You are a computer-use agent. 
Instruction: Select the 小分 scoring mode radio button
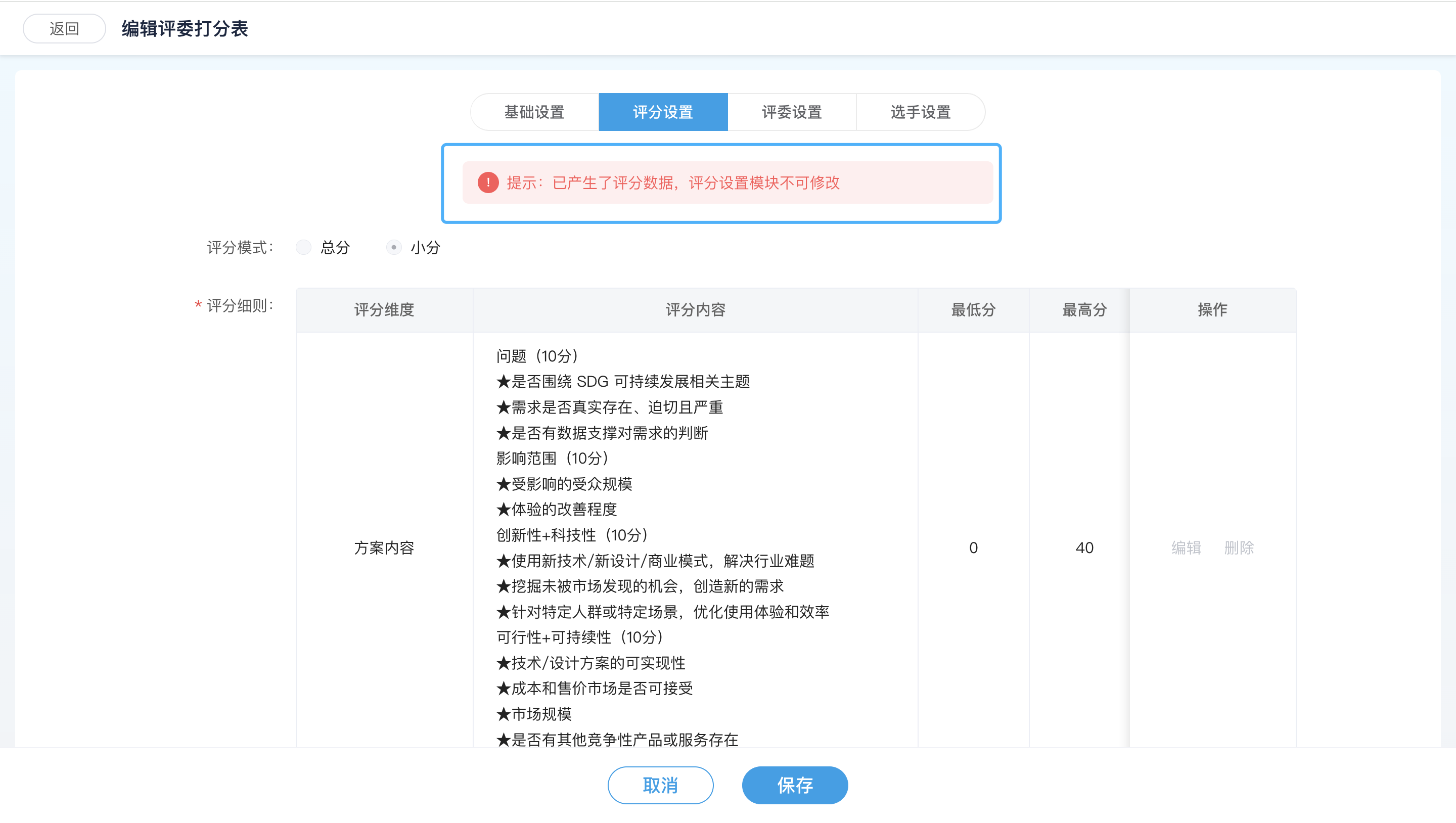(394, 248)
